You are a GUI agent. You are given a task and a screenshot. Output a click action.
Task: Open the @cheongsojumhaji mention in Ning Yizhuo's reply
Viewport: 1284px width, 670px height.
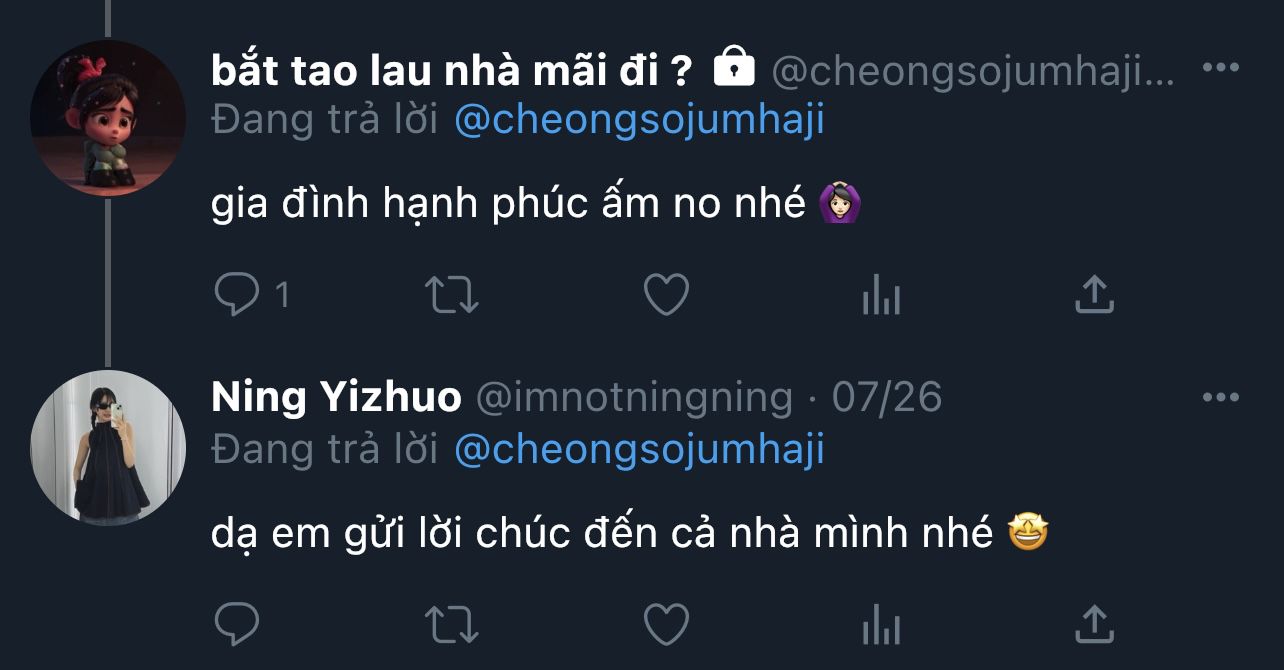pyautogui.click(x=640, y=450)
